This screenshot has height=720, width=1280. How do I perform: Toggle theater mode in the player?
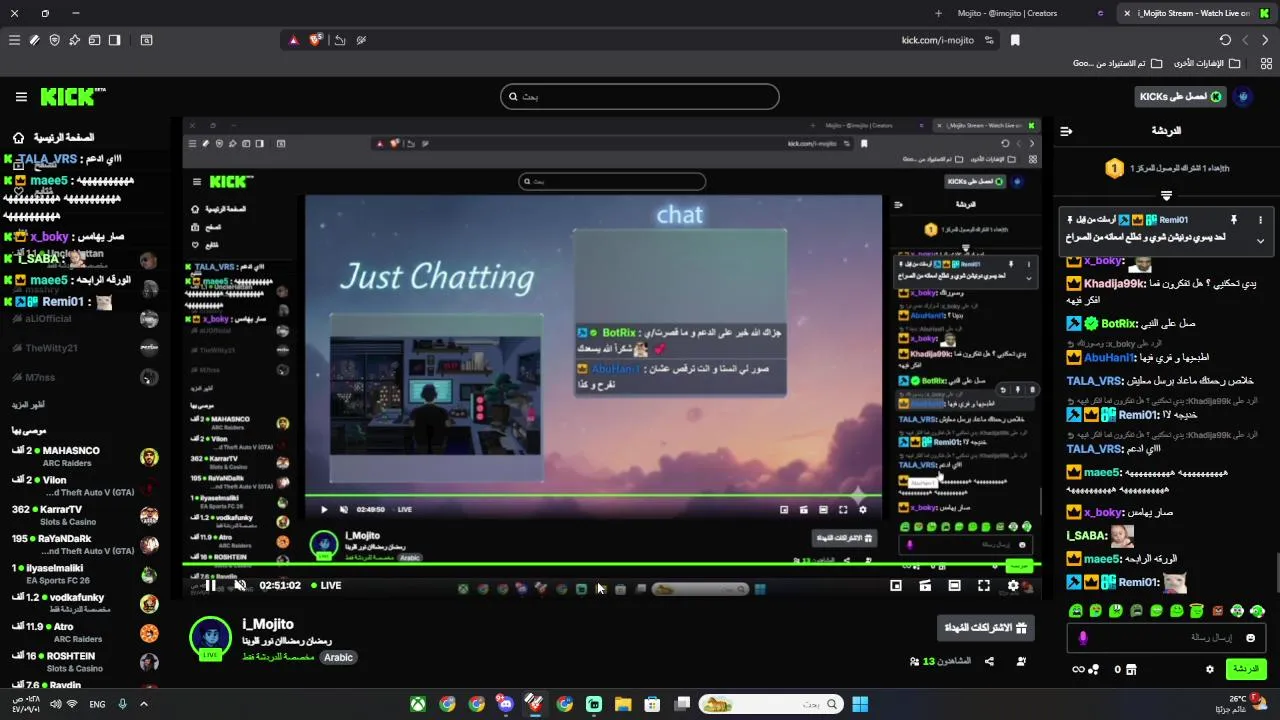pyautogui.click(x=955, y=586)
